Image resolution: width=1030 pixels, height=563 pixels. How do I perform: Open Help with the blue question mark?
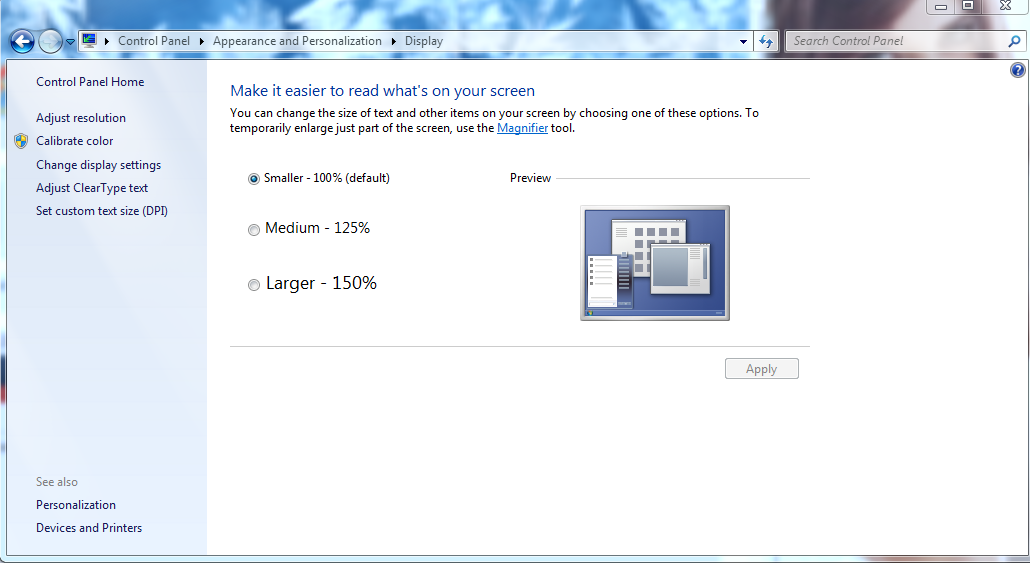[1018, 70]
